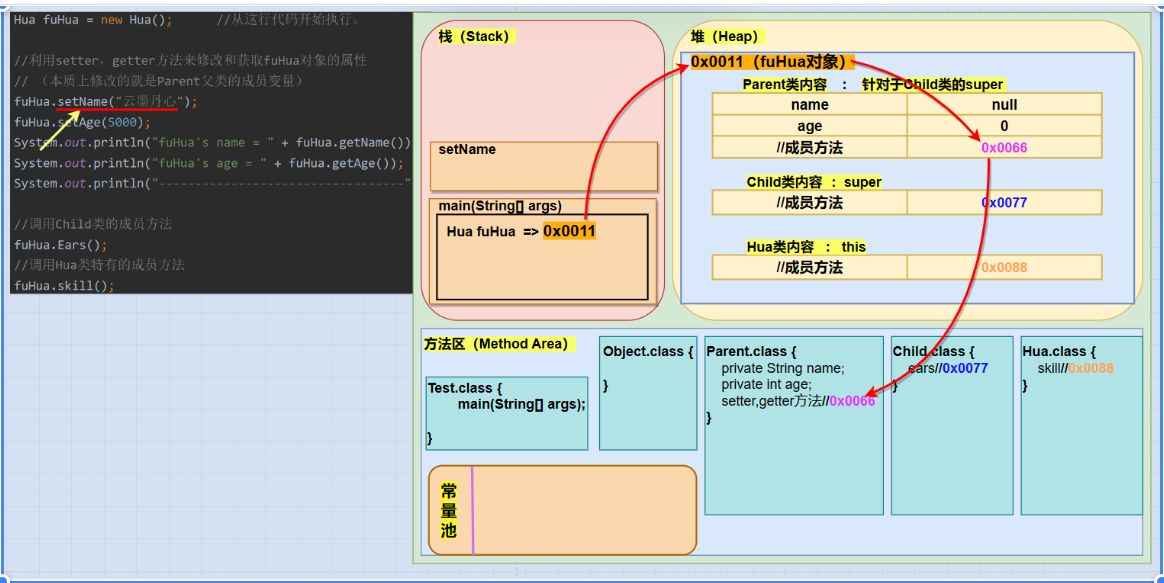The height and width of the screenshot is (583, 1164).
Task: Click the println line printing dashes
Action: [x=212, y=183]
